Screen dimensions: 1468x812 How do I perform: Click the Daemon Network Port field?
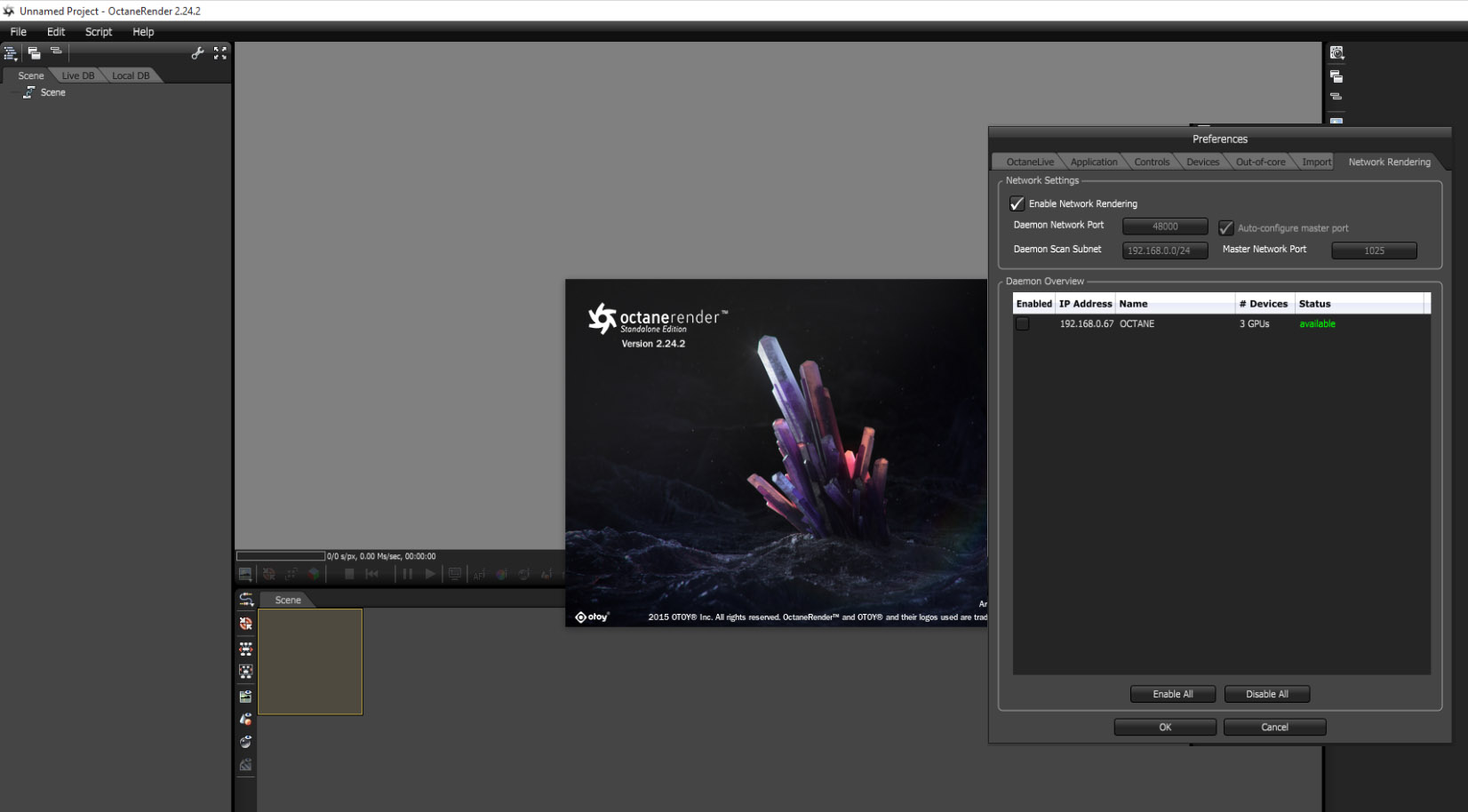click(x=1165, y=227)
